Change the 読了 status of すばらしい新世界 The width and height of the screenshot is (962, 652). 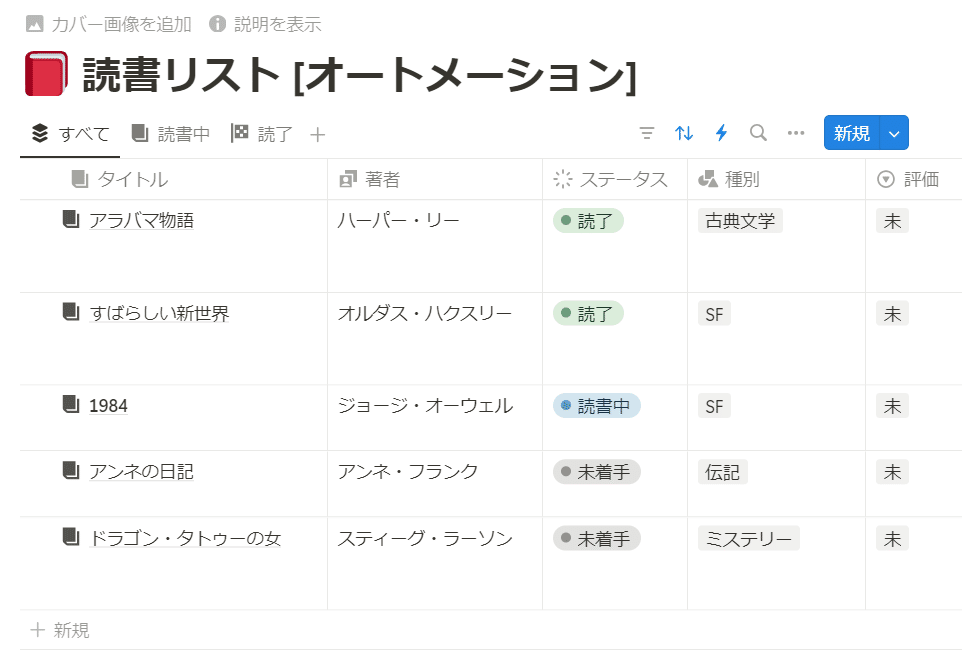(588, 313)
